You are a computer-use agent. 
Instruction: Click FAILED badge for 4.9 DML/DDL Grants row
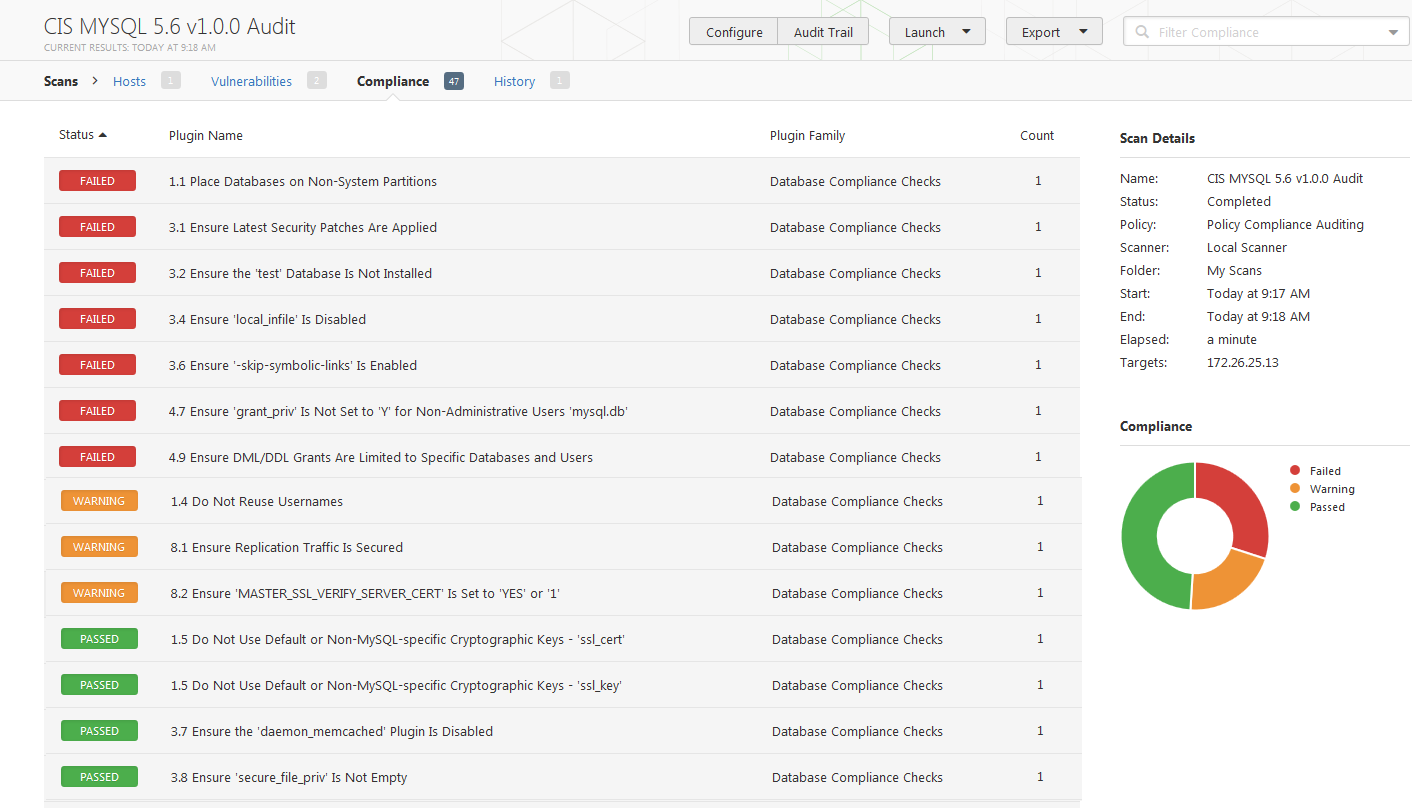pos(97,457)
